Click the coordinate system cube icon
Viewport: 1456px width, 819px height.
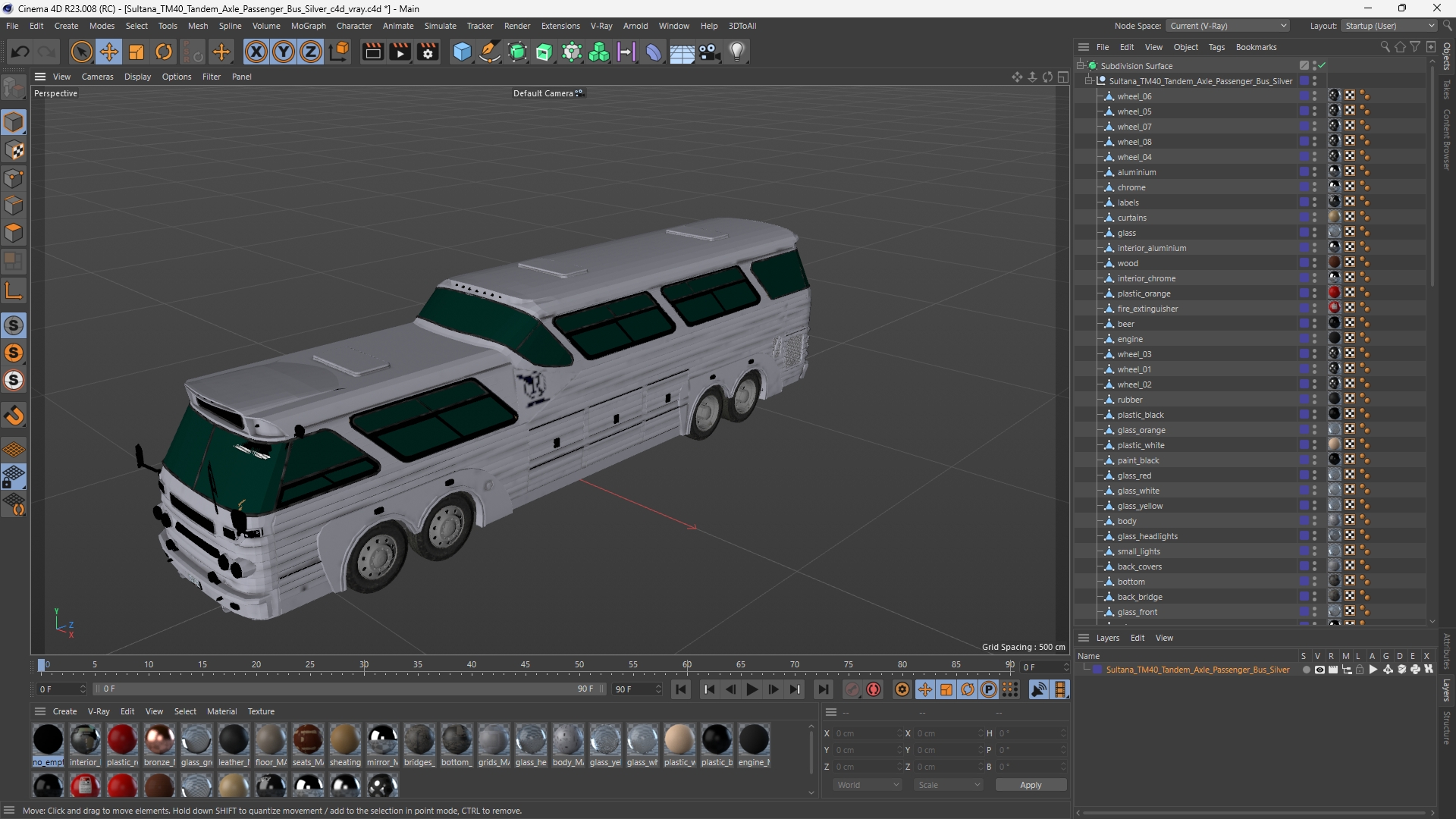coord(340,52)
